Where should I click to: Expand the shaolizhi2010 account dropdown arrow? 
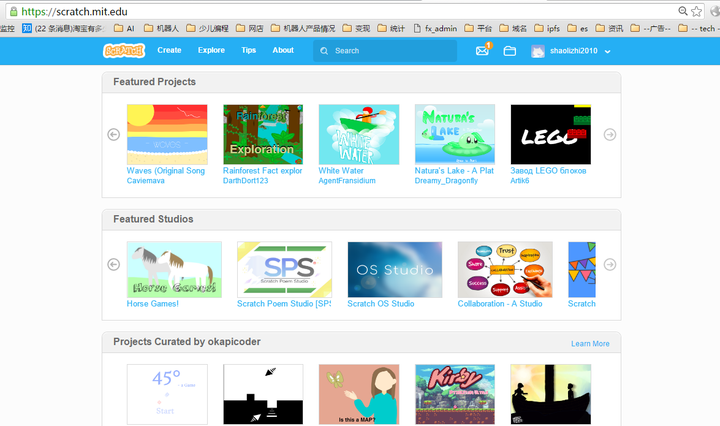[x=608, y=51]
